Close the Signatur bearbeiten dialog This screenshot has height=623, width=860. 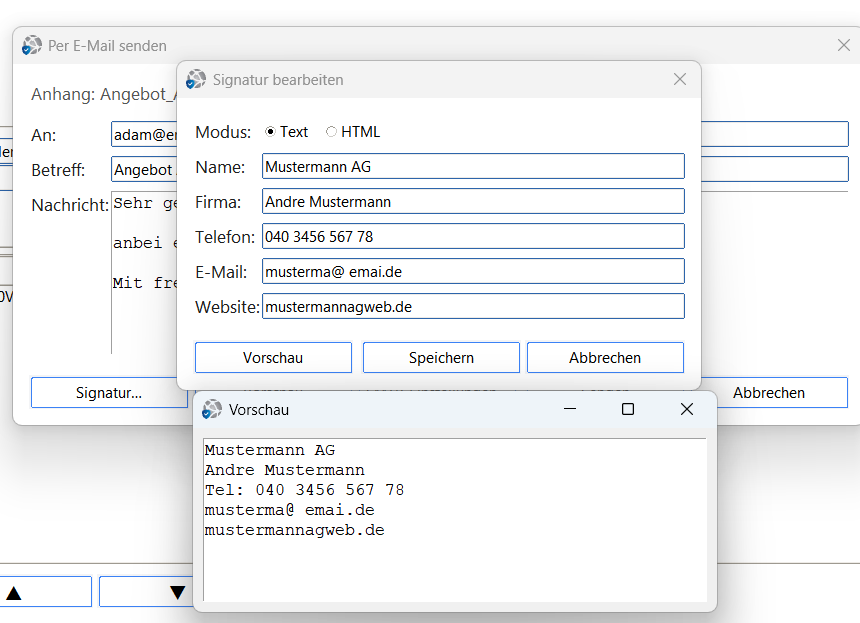(x=680, y=80)
